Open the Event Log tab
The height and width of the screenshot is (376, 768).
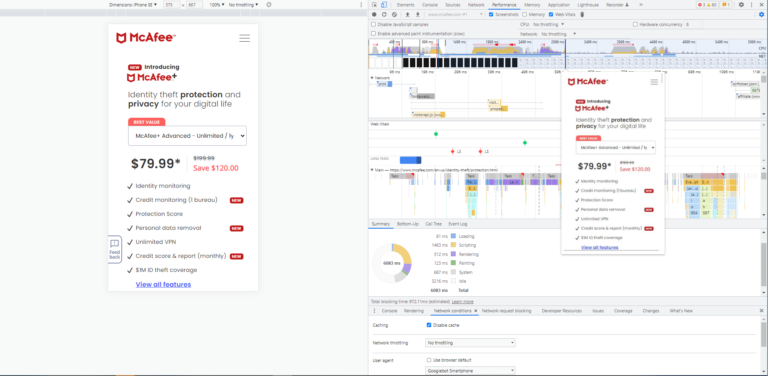(x=458, y=224)
